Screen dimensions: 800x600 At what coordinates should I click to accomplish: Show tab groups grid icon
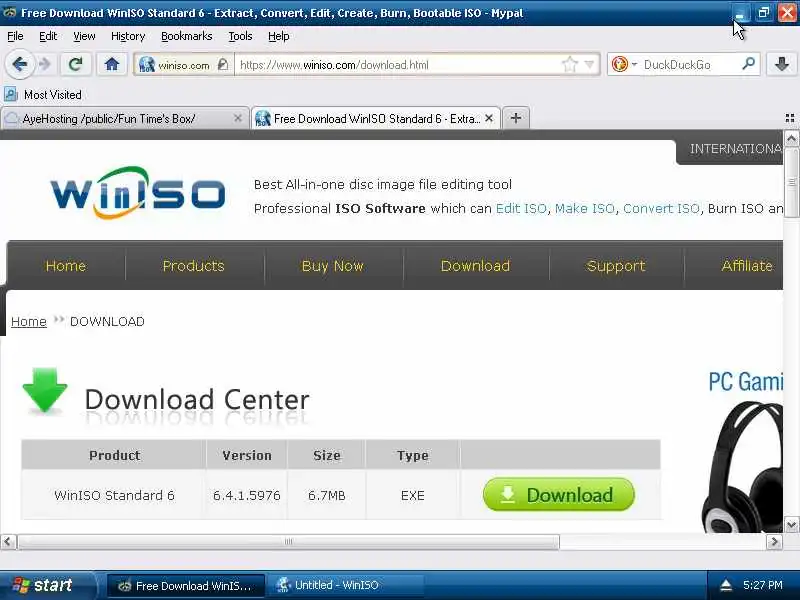790,118
